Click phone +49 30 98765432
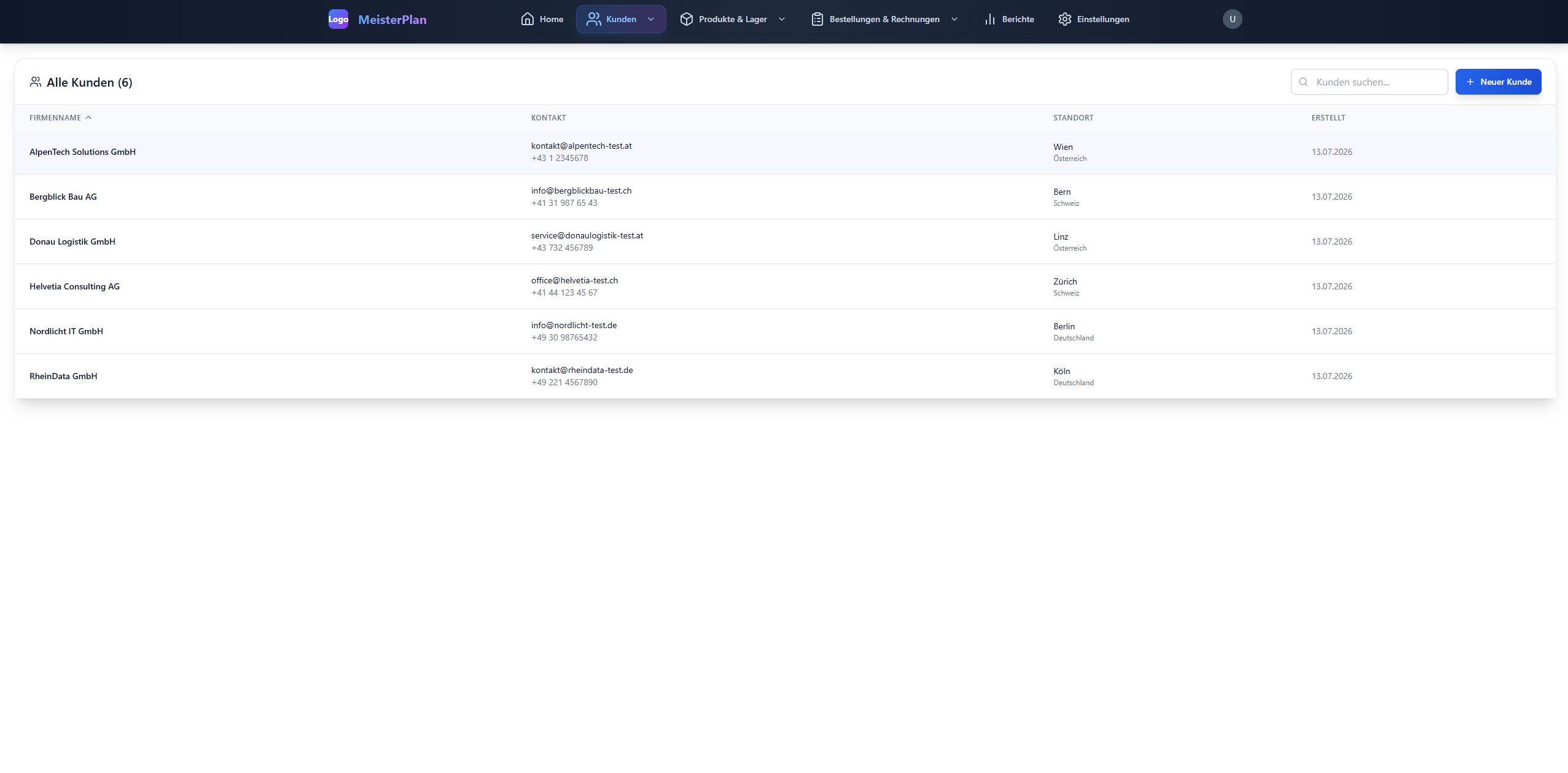 pyautogui.click(x=564, y=337)
